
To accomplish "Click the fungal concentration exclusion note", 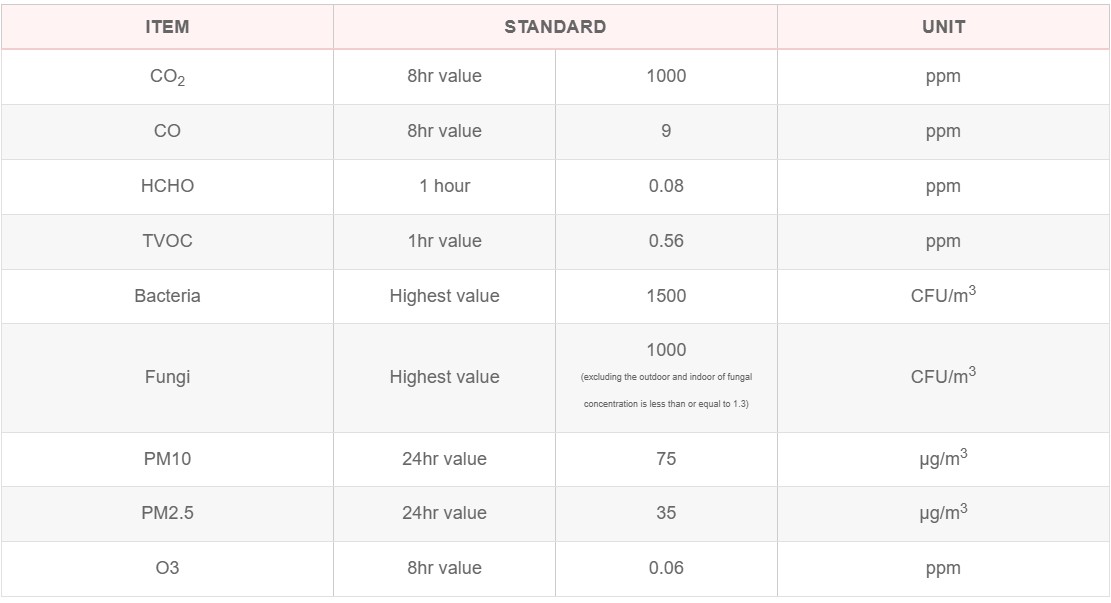I will pos(666,390).
